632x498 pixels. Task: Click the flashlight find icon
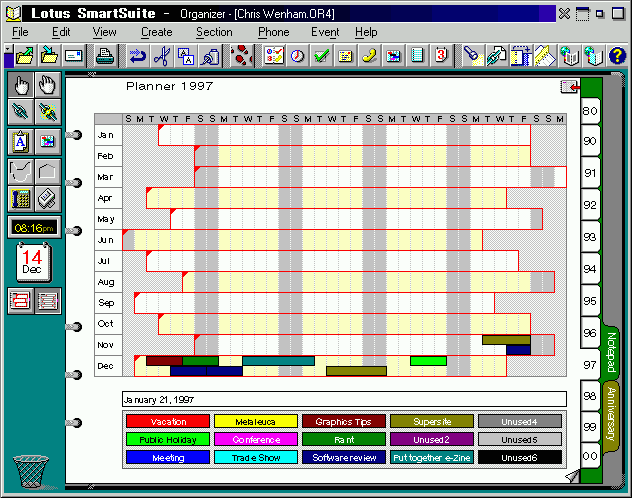click(x=472, y=55)
